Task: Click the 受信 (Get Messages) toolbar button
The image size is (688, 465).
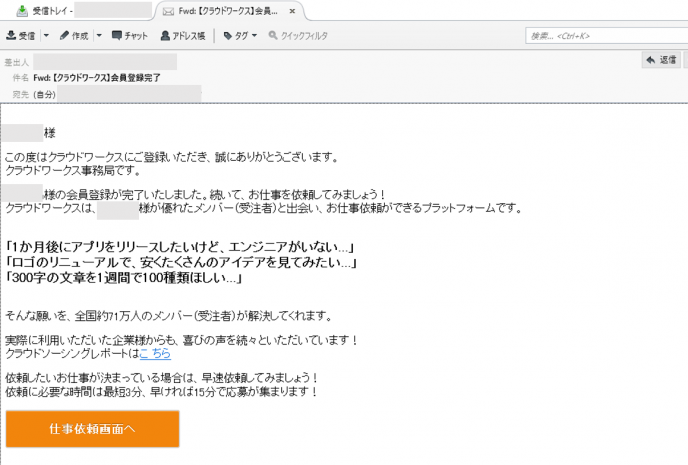Action: 21,36
